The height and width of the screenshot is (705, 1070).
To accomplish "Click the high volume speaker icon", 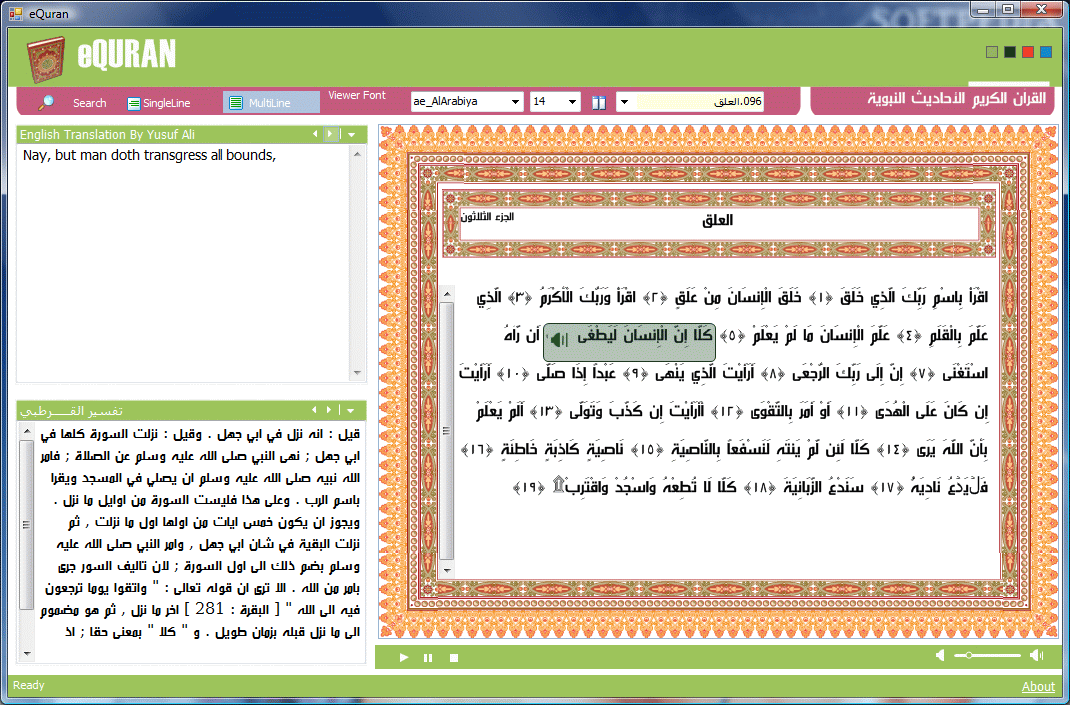I will [1037, 655].
